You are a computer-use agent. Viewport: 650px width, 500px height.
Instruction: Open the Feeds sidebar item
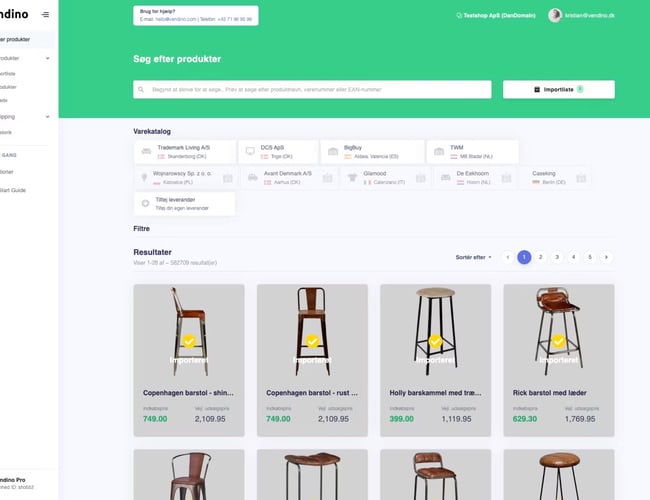pyautogui.click(x=4, y=100)
